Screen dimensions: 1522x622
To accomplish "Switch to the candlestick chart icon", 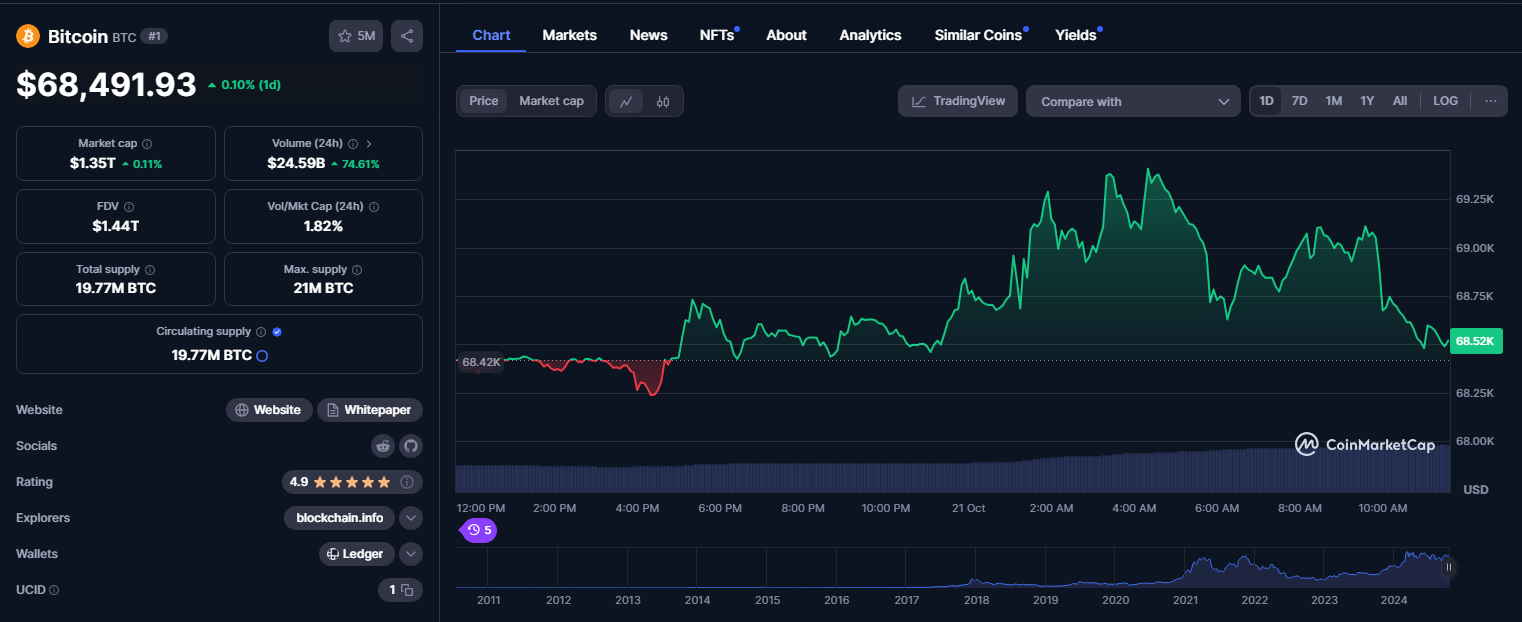I will 662,101.
